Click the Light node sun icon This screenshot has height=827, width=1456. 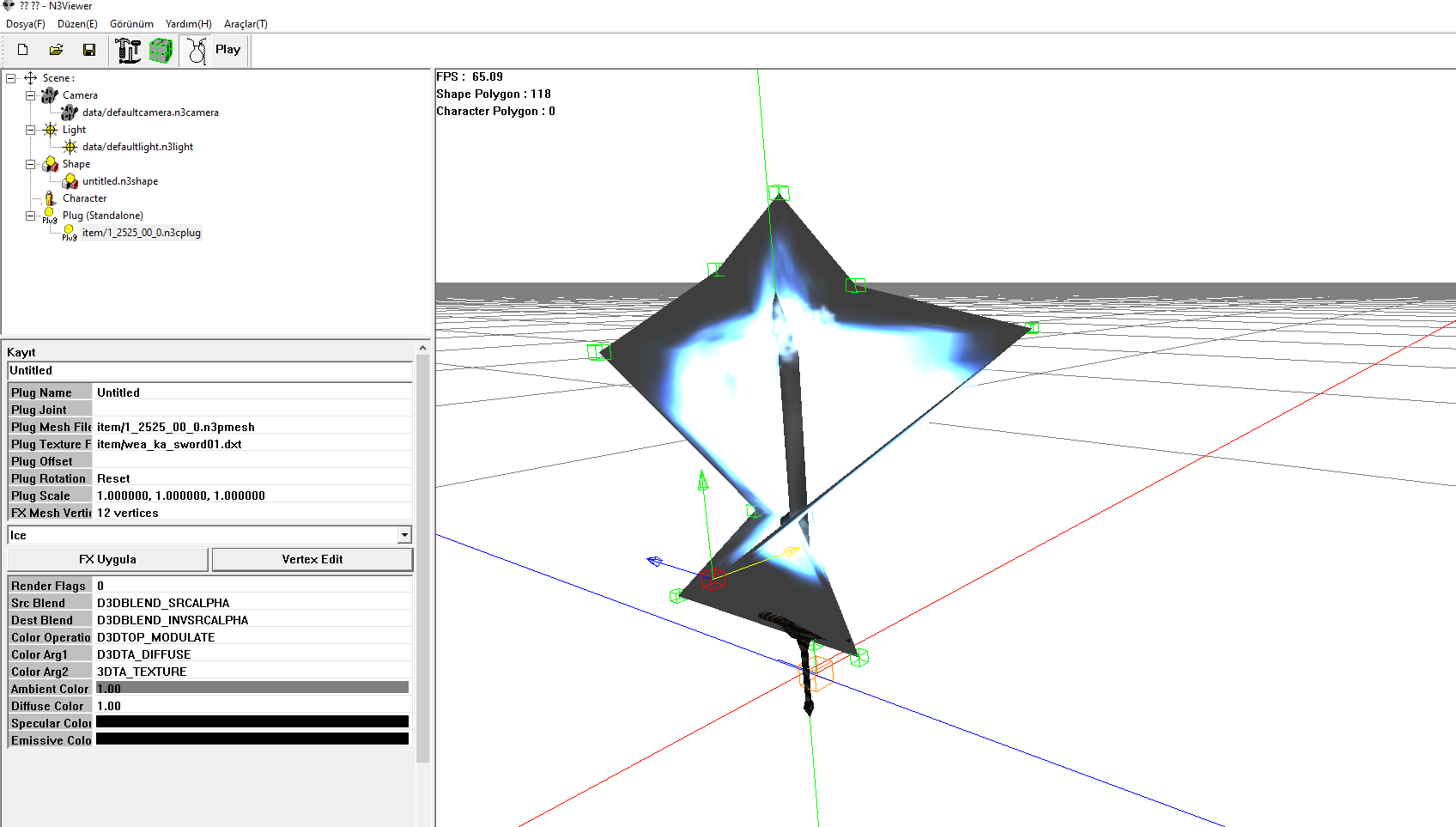50,130
